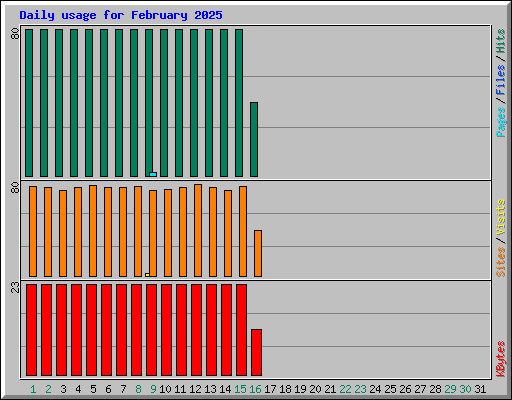This screenshot has width=512, height=400.
Task: Click the 'Daily usage for February 2025' title
Action: pos(121,15)
